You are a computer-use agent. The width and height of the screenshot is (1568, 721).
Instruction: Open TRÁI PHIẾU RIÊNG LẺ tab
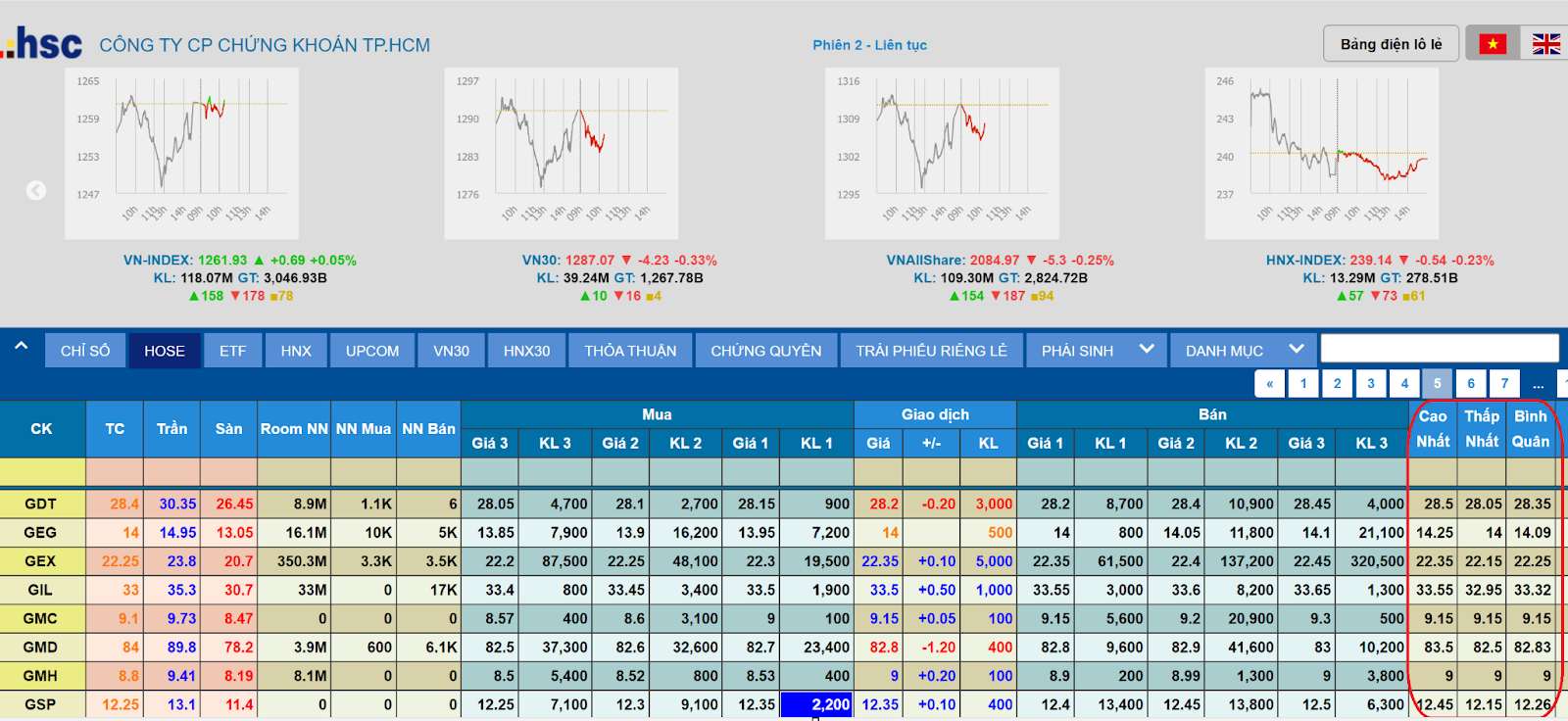pos(931,351)
